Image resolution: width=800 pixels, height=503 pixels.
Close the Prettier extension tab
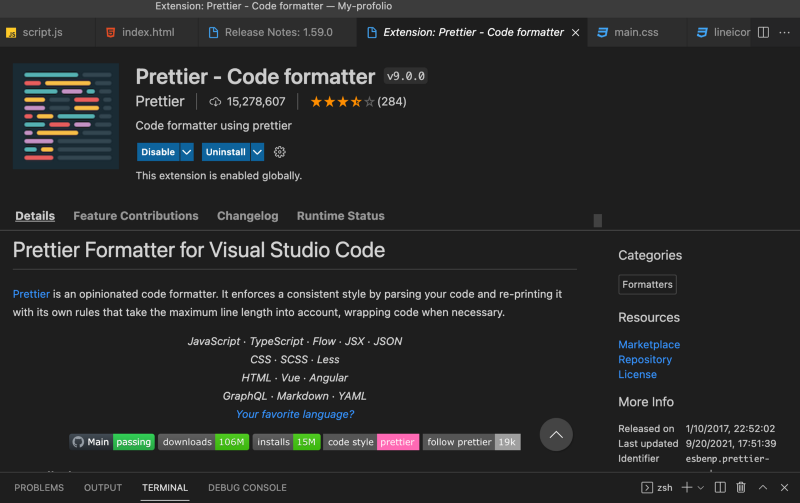click(x=576, y=32)
